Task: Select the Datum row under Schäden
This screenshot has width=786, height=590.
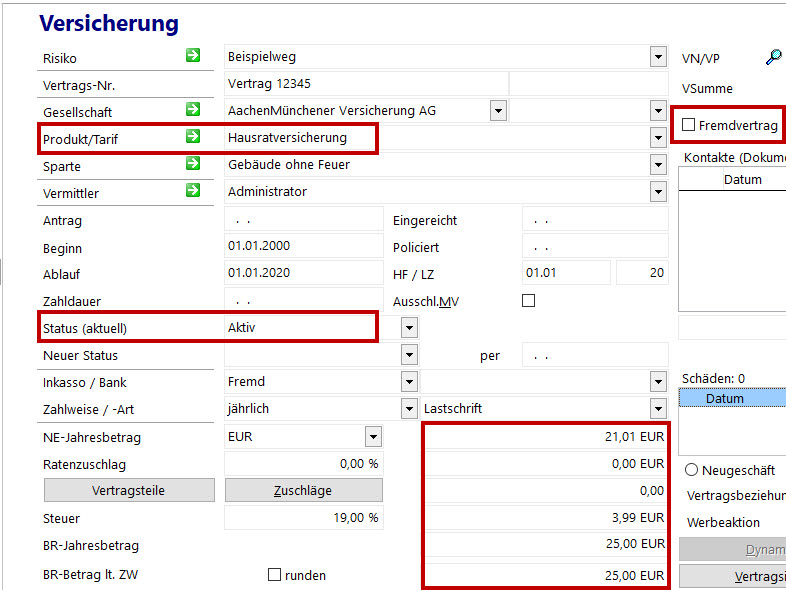Action: point(730,398)
